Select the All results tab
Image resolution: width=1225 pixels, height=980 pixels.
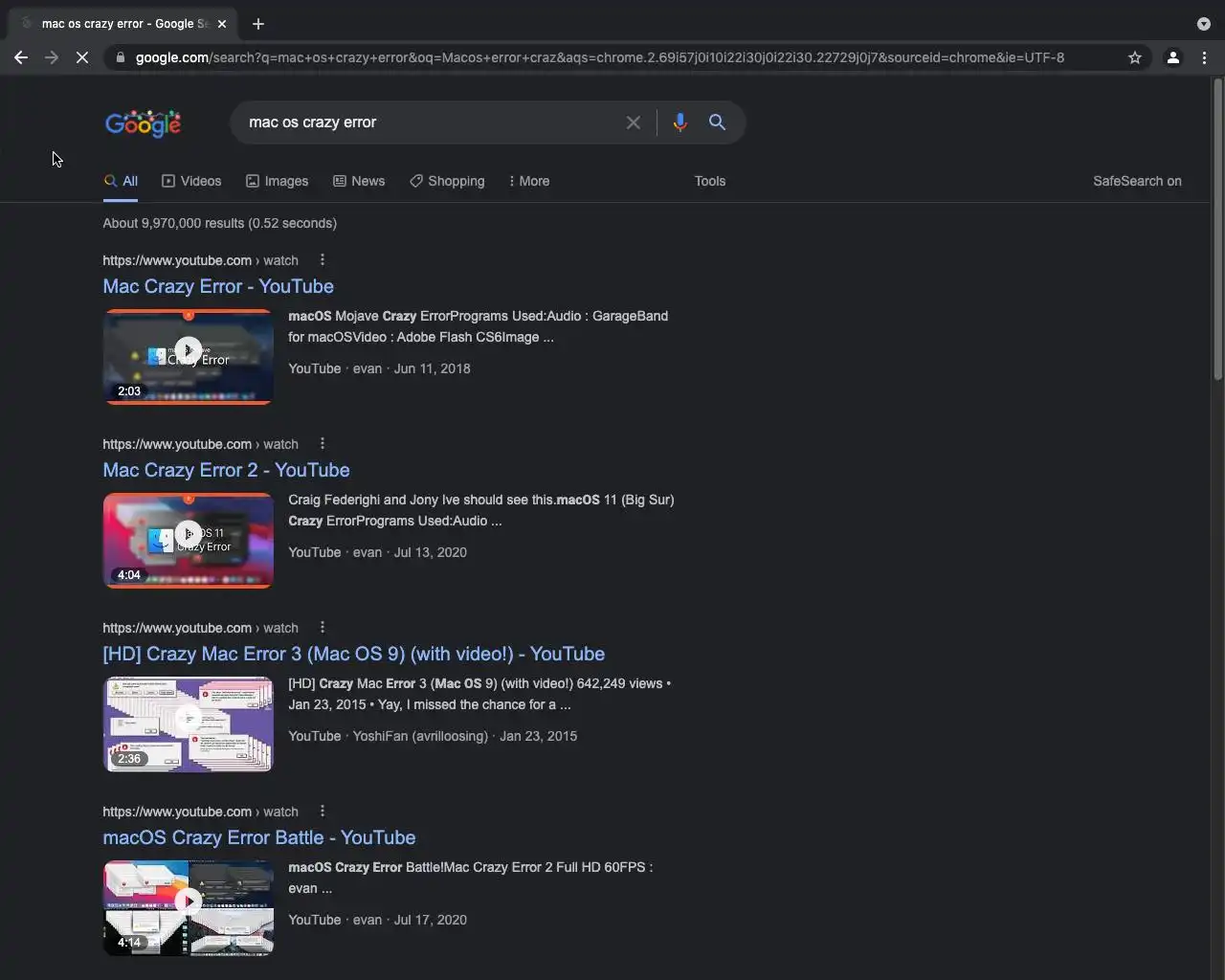click(x=121, y=181)
